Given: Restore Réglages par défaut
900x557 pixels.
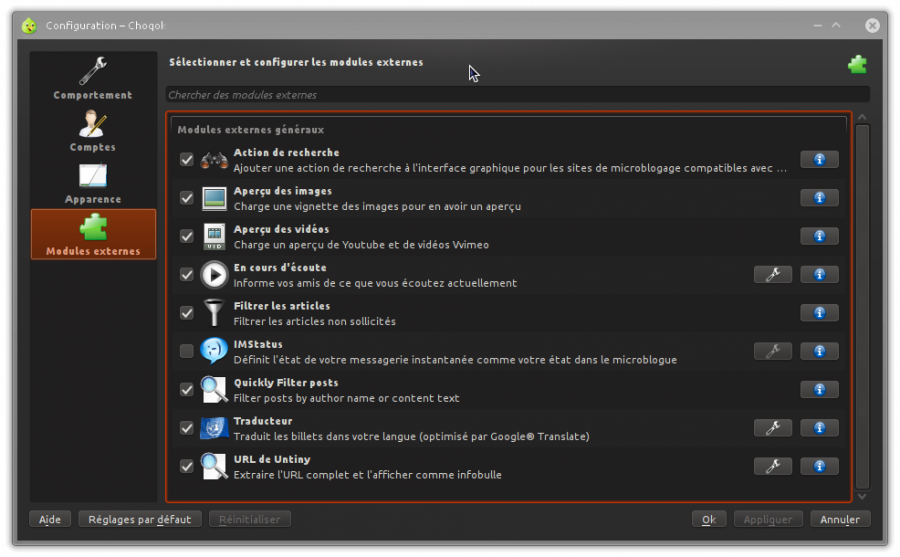Looking at the screenshot, I should click(x=139, y=520).
